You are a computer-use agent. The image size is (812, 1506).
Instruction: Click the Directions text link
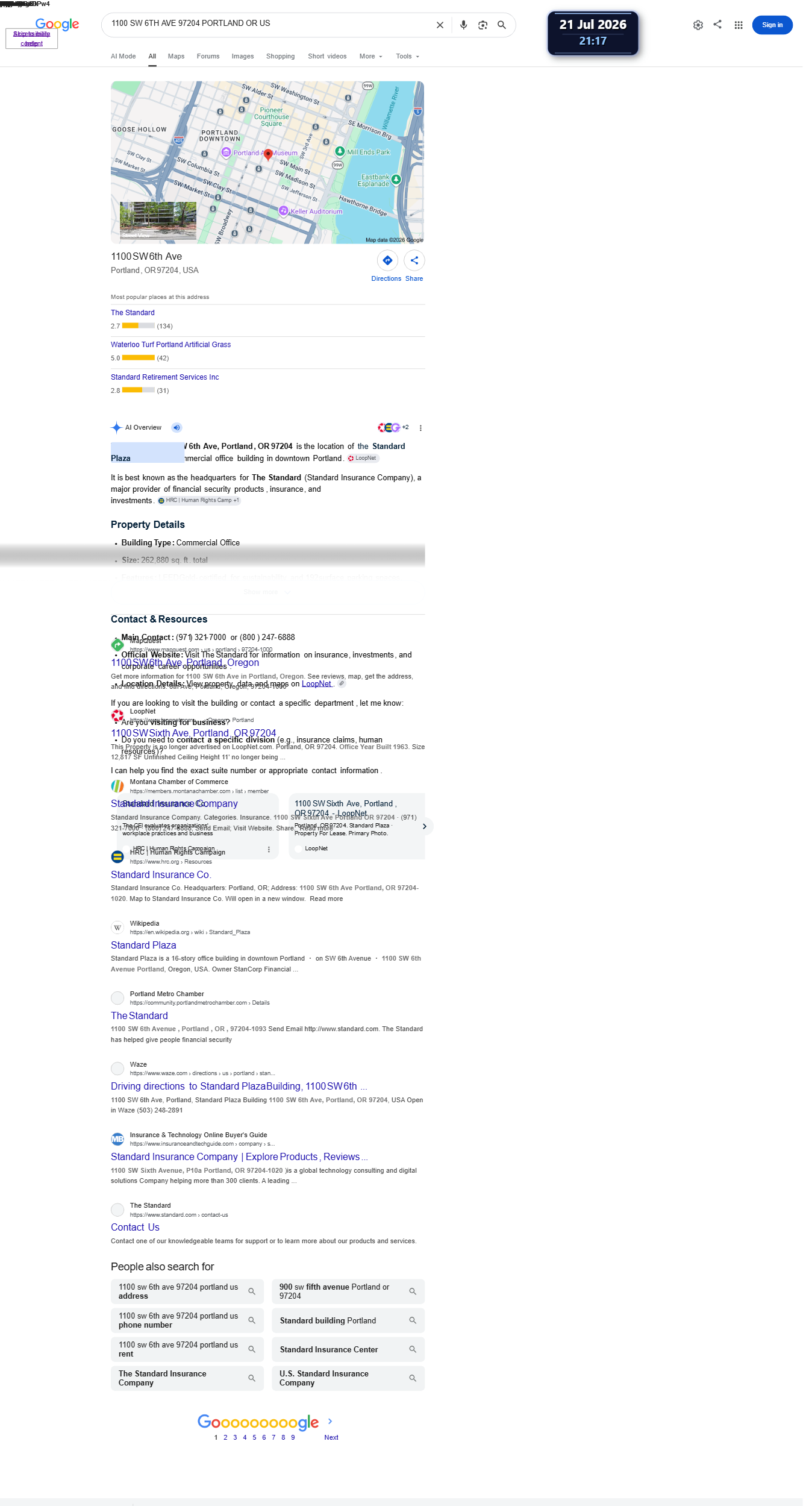coord(386,278)
